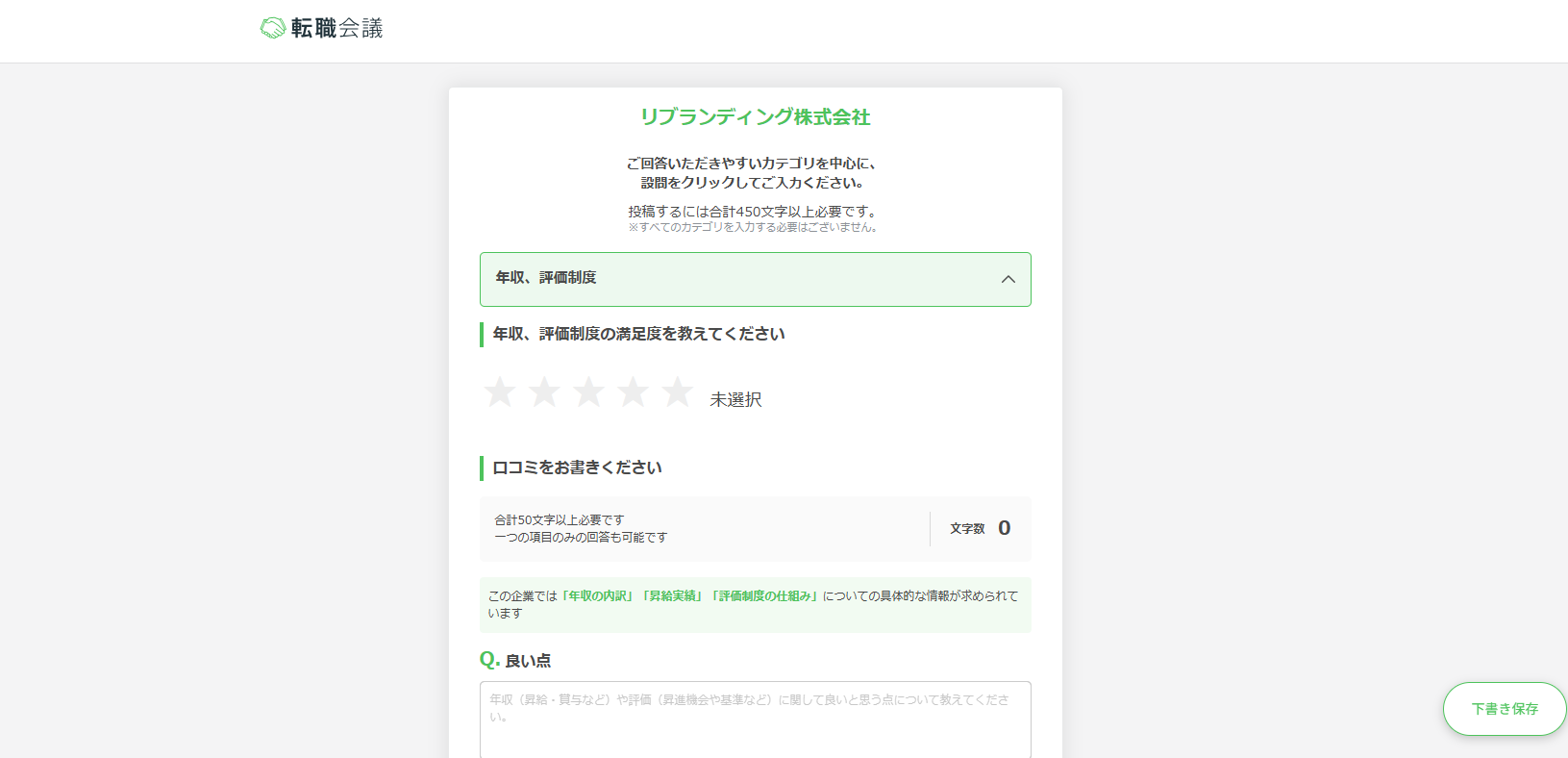Click the Q. 良い点 question label
This screenshot has height=758, width=1568.
point(515,660)
